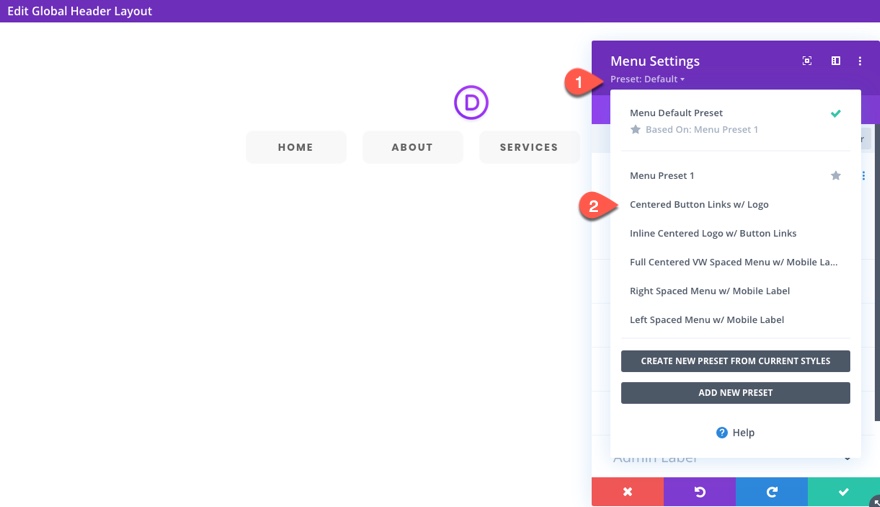Toggle the snap modal sidebar icon
This screenshot has height=507, width=880.
coord(835,61)
